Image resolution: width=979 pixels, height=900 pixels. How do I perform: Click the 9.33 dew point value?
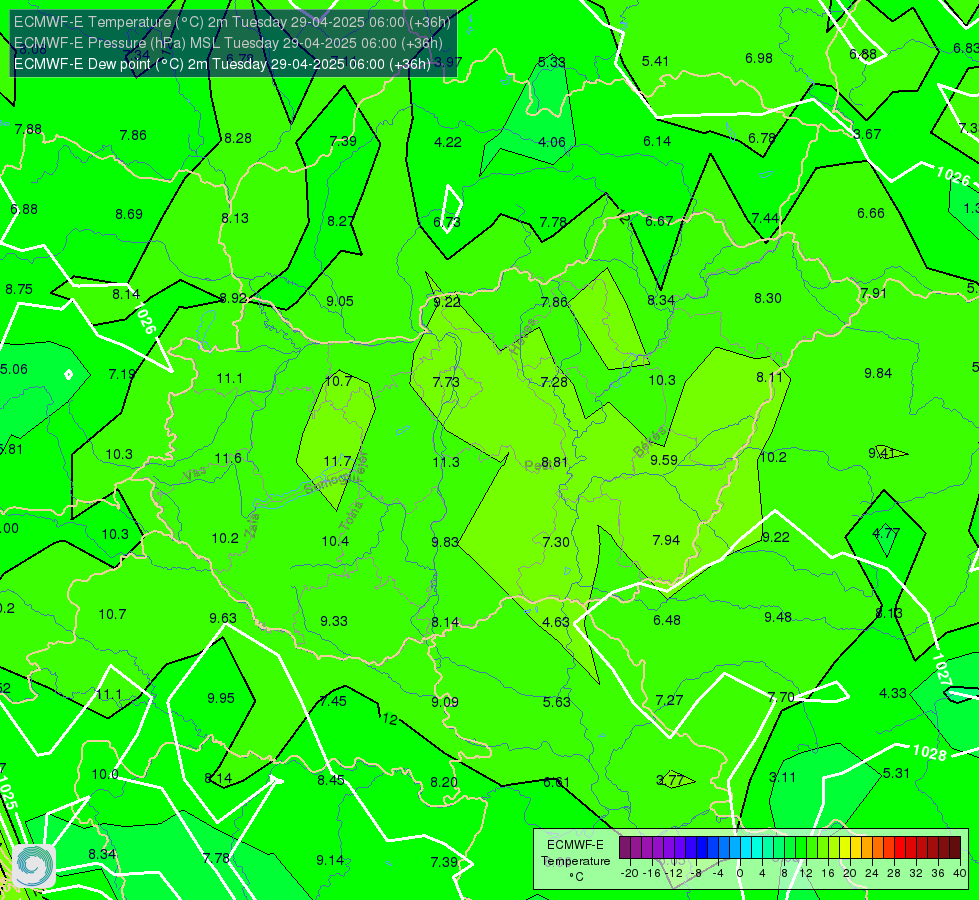click(x=334, y=621)
